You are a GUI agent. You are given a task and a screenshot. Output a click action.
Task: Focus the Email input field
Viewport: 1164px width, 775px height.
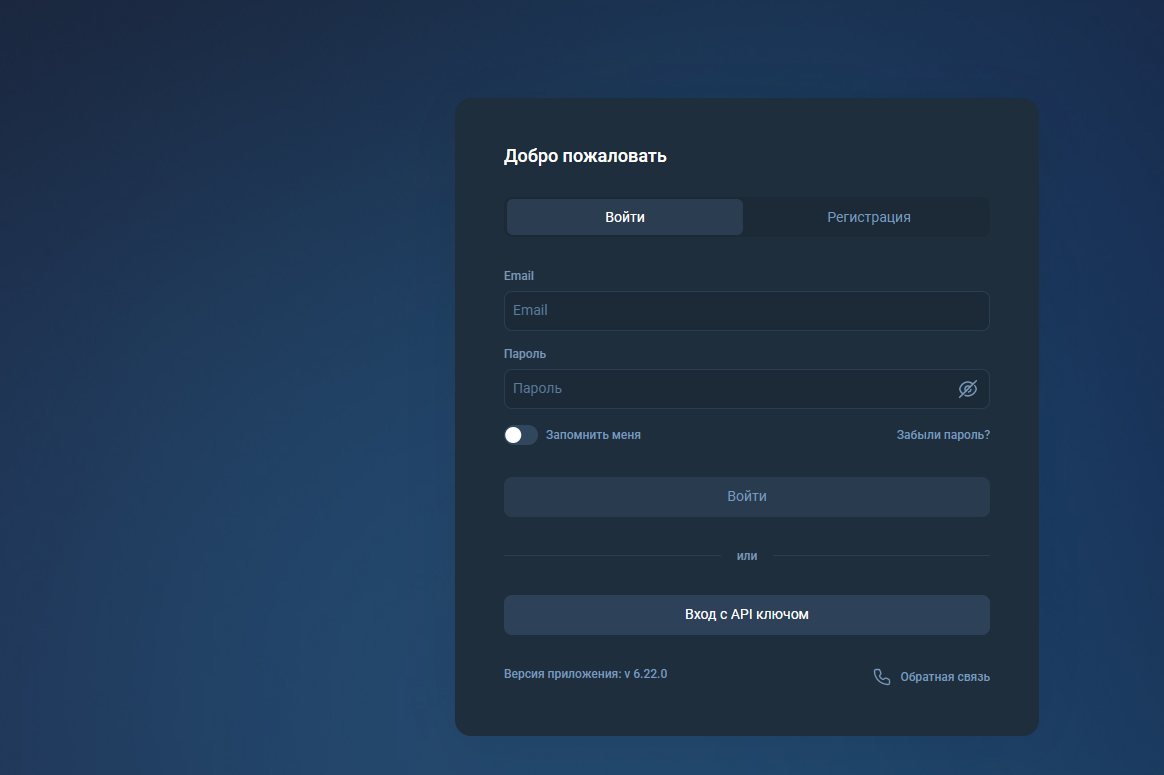[746, 310]
